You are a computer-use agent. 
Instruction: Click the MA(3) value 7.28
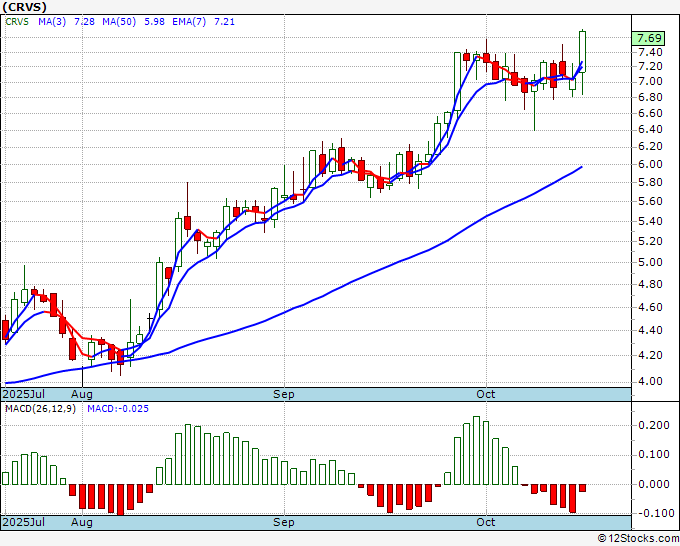click(84, 21)
